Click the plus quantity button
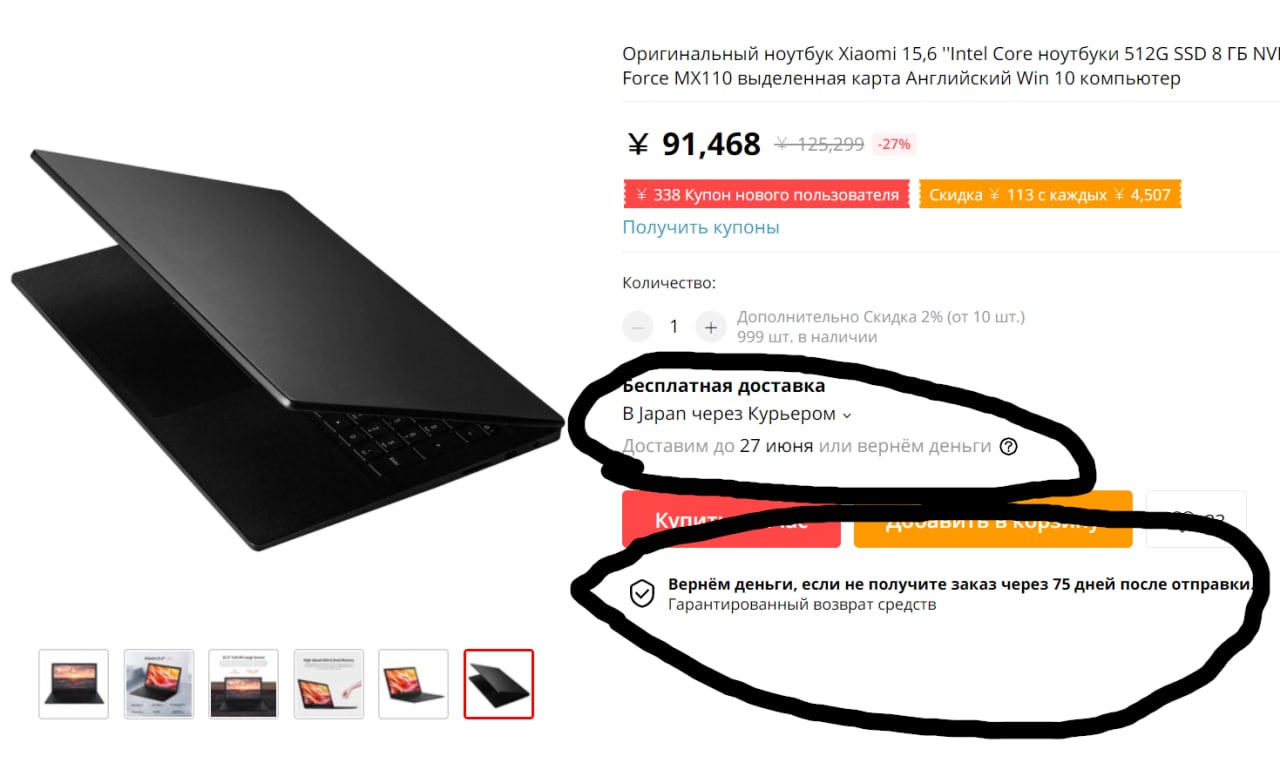The image size is (1280, 783). [x=711, y=327]
